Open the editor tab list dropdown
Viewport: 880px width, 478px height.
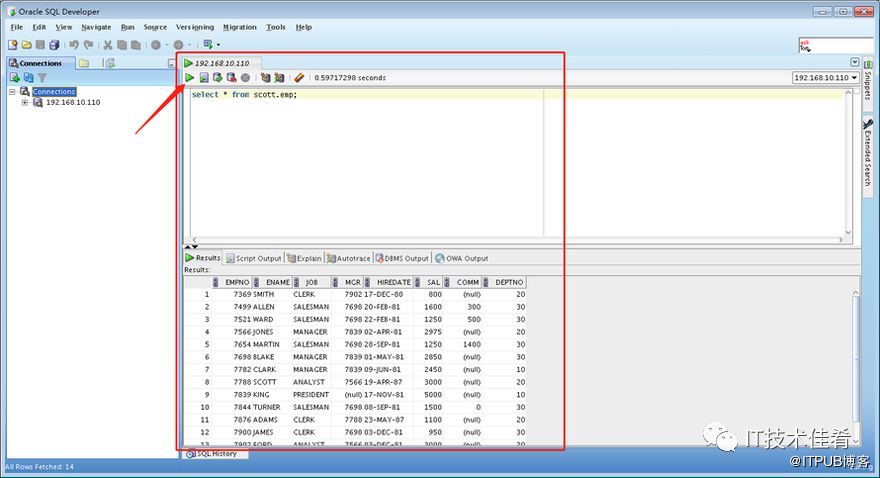[x=855, y=62]
